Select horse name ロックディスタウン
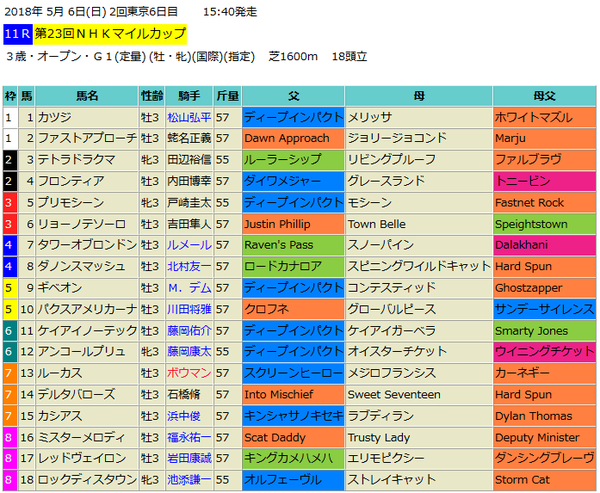This screenshot has width=600, height=493. 87,480
